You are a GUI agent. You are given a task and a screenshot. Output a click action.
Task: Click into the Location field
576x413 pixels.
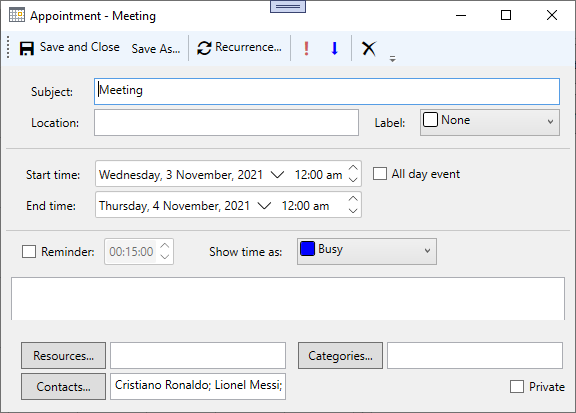pyautogui.click(x=226, y=122)
